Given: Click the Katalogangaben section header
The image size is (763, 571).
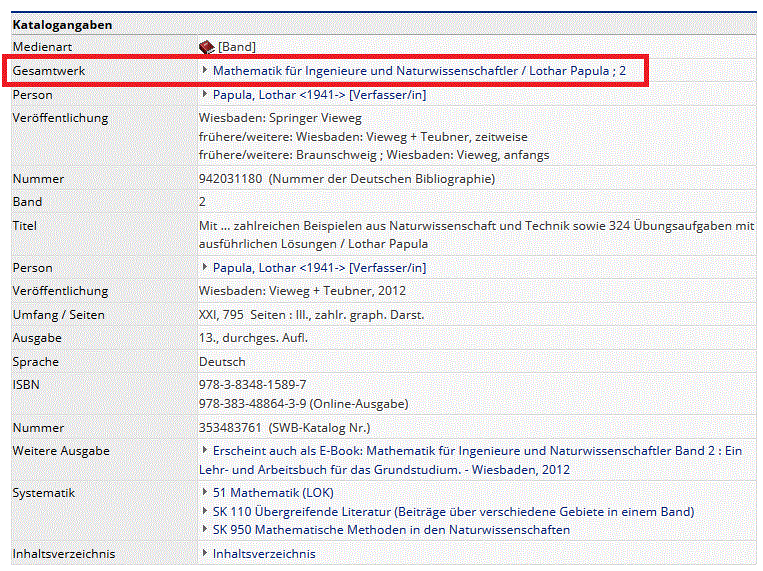Looking at the screenshot, I should [x=62, y=24].
